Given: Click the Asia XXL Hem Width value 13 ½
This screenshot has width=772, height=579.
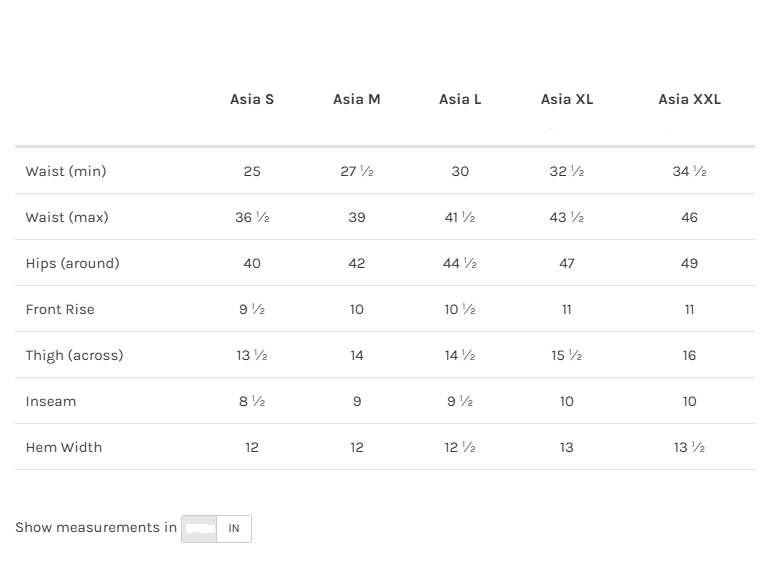Looking at the screenshot, I should [689, 447].
